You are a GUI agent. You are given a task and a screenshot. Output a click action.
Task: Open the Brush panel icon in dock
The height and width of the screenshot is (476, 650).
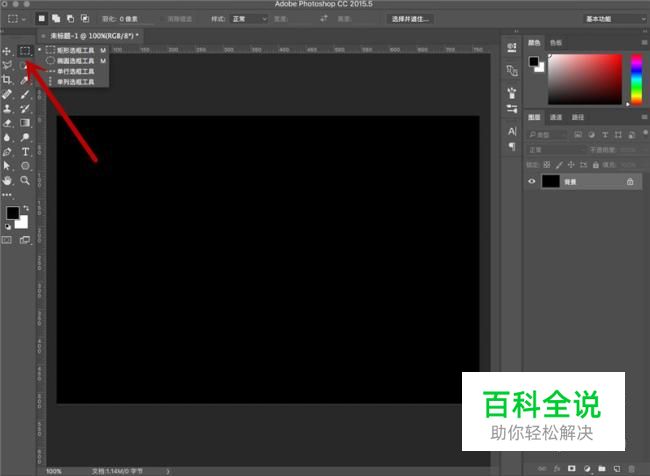pyautogui.click(x=512, y=93)
